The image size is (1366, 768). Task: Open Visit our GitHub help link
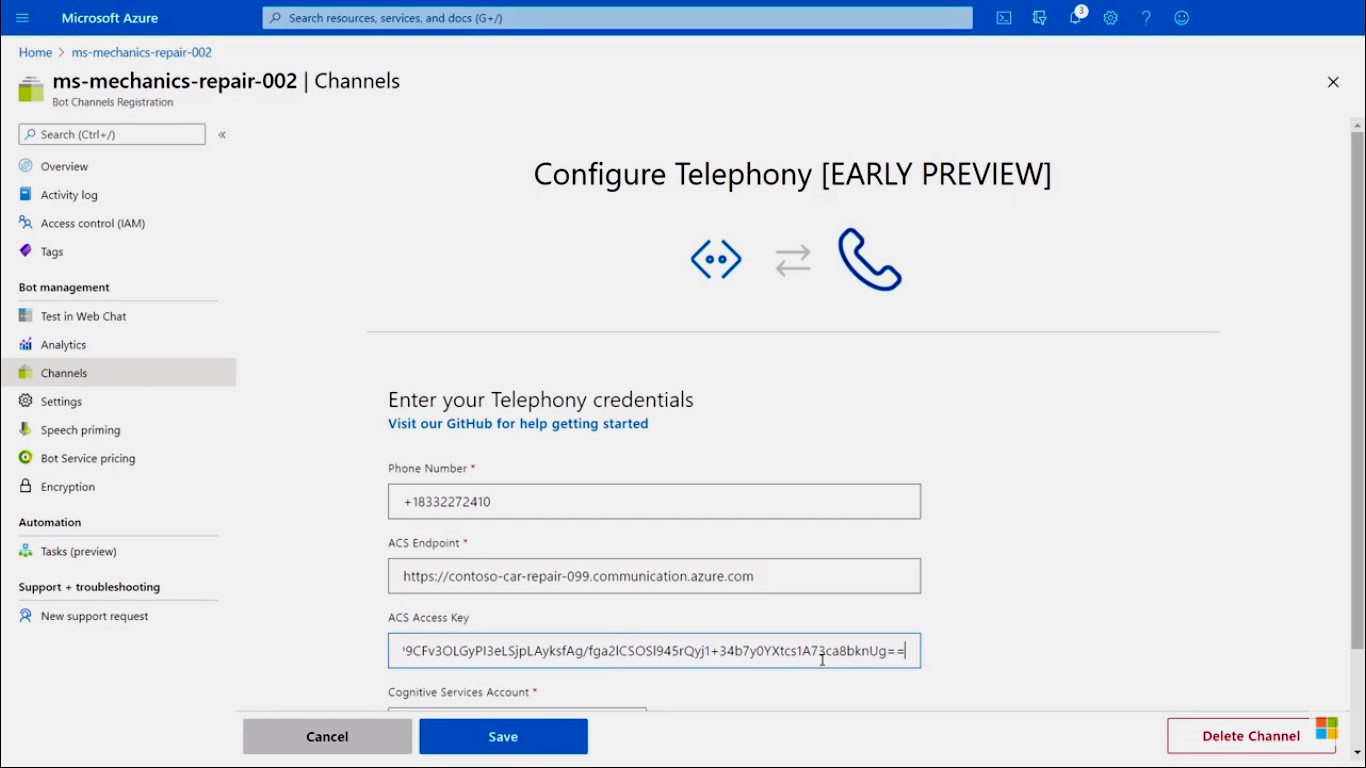(x=518, y=424)
